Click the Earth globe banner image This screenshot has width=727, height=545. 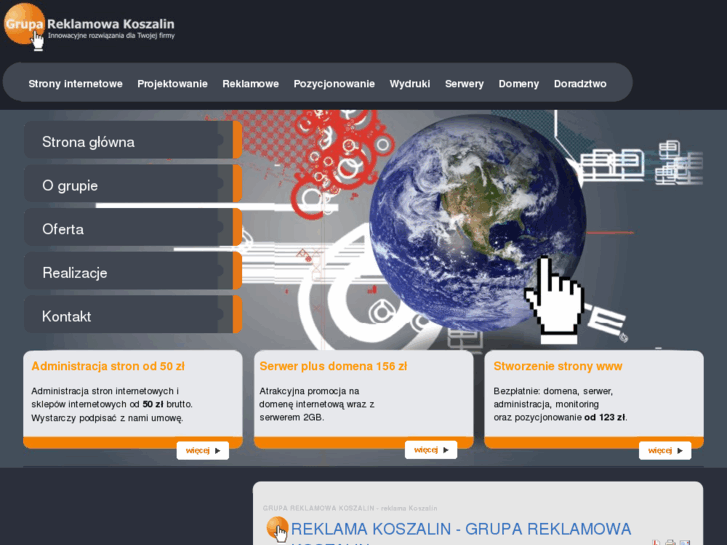coord(478,223)
